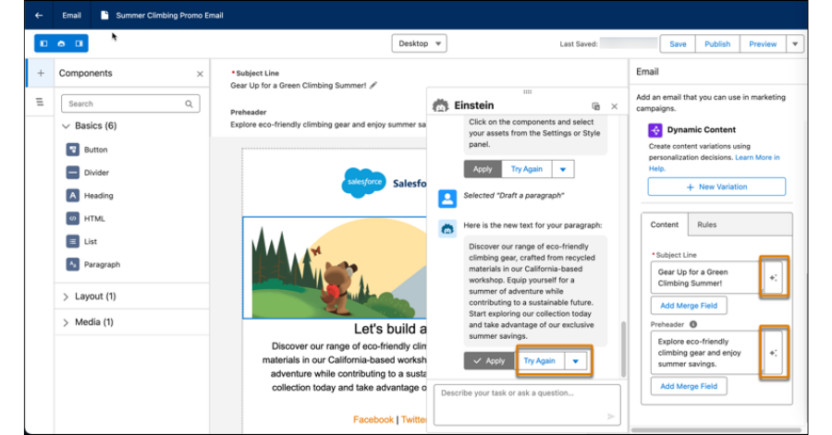This screenshot has height=435, width=832.
Task: Expand the Media (1) section
Action: (x=66, y=323)
